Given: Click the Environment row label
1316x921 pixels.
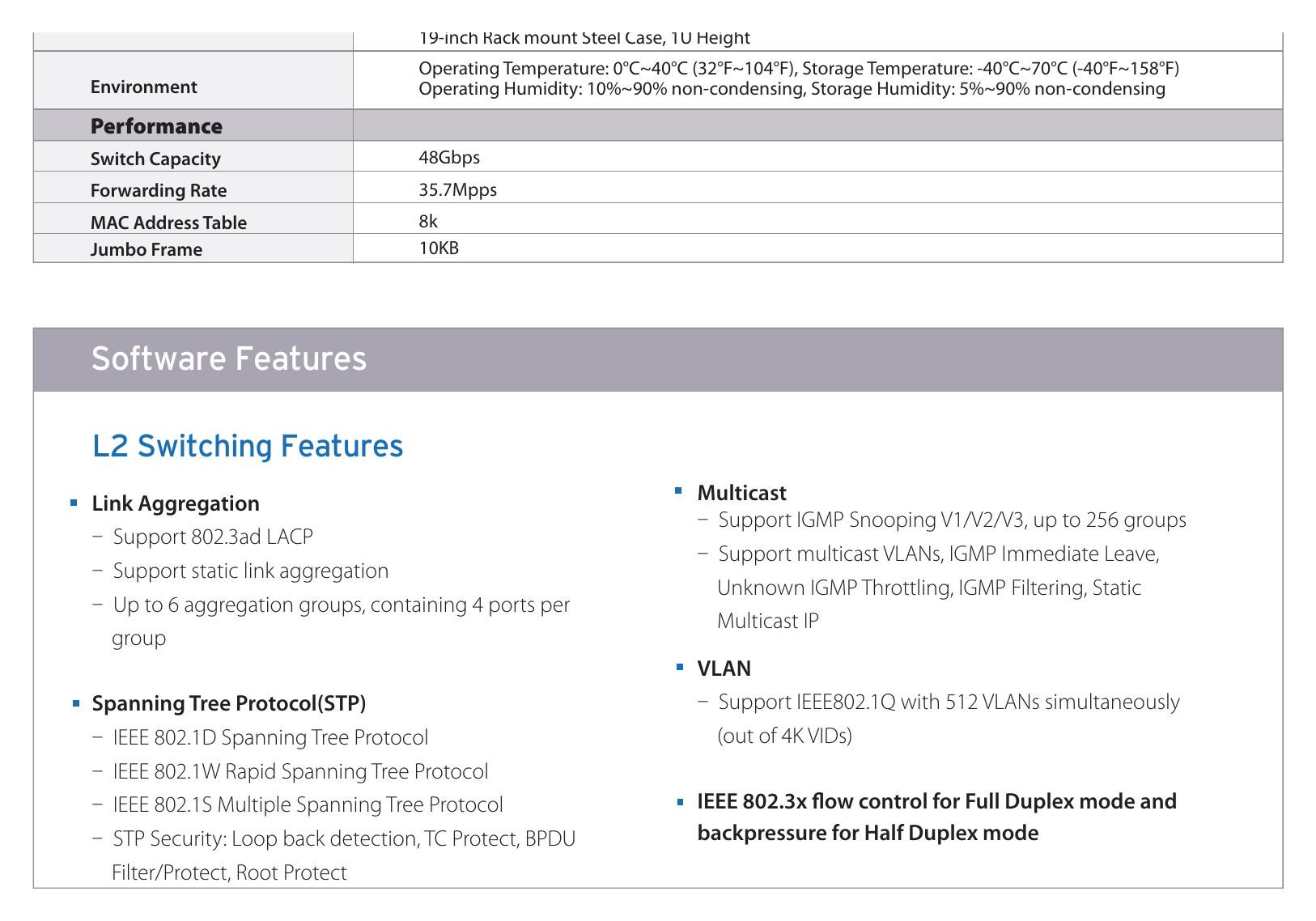Looking at the screenshot, I should [143, 87].
